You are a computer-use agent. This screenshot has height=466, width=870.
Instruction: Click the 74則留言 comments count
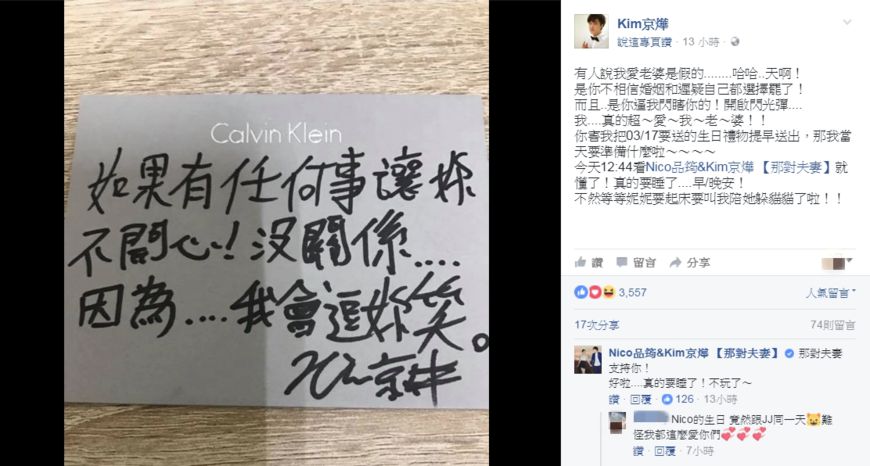point(832,325)
